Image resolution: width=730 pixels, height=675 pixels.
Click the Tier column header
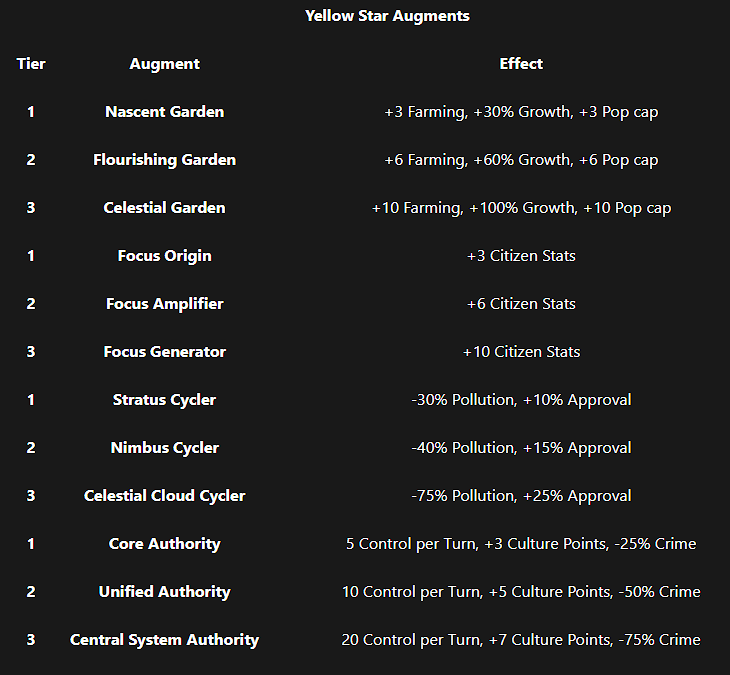pos(31,64)
